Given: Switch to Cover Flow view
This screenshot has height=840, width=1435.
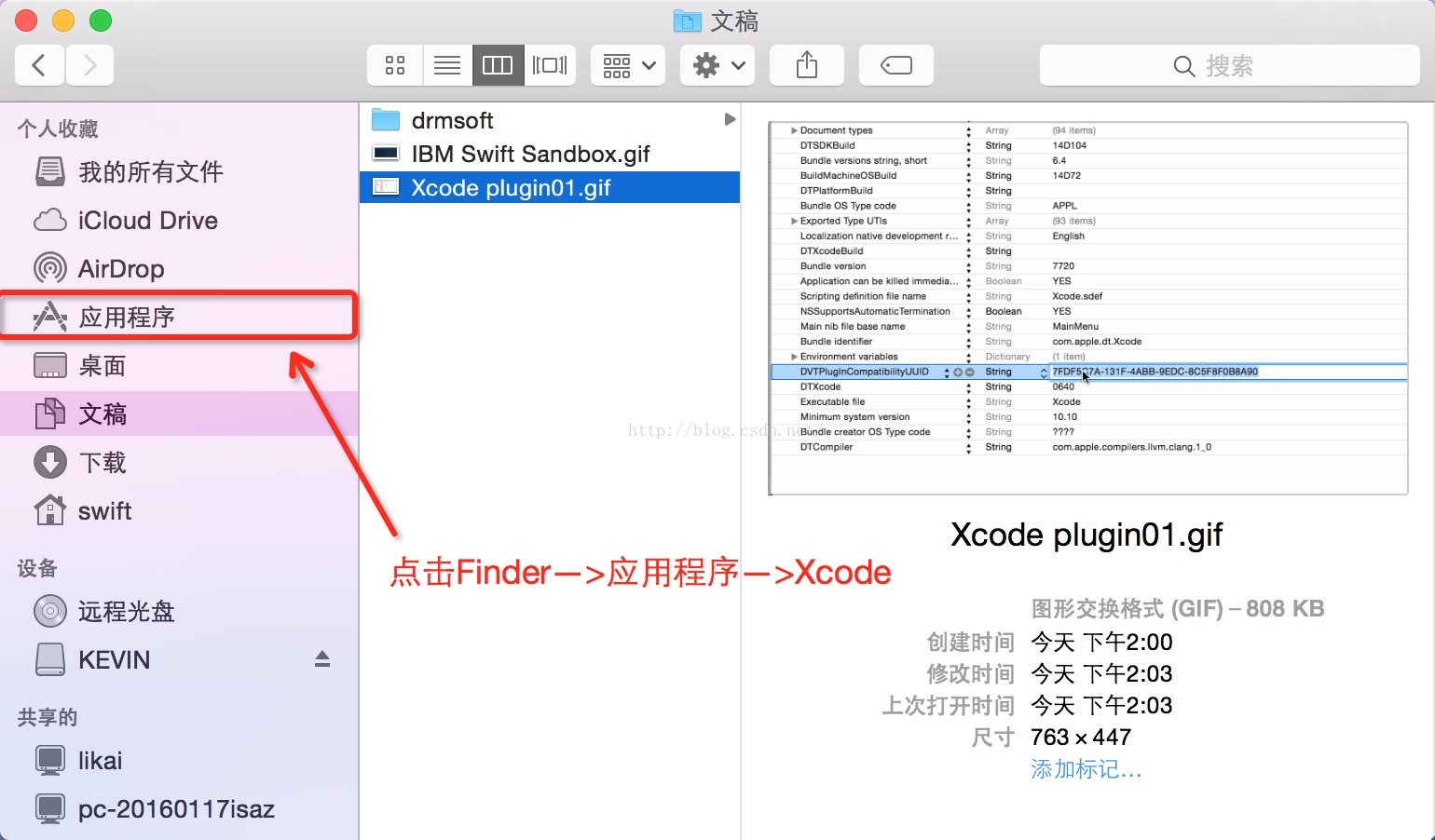Looking at the screenshot, I should (x=550, y=65).
